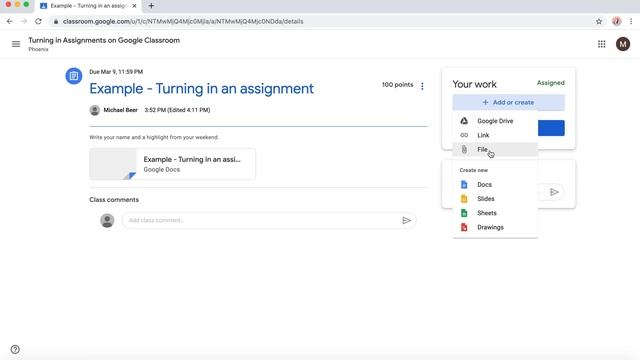Open the main hamburger menu
The height and width of the screenshot is (360, 640).
point(16,44)
